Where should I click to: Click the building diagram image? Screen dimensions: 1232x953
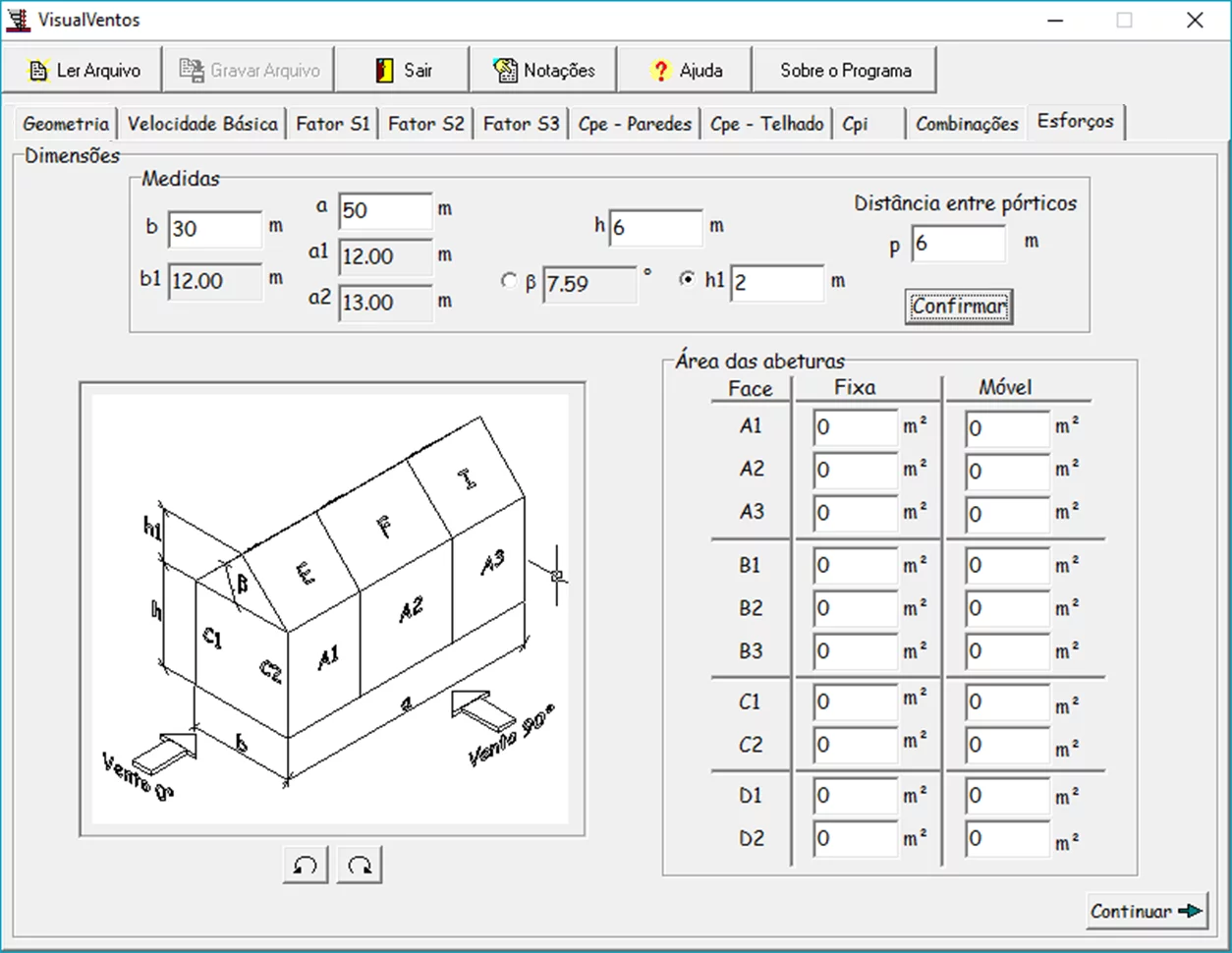[332, 609]
